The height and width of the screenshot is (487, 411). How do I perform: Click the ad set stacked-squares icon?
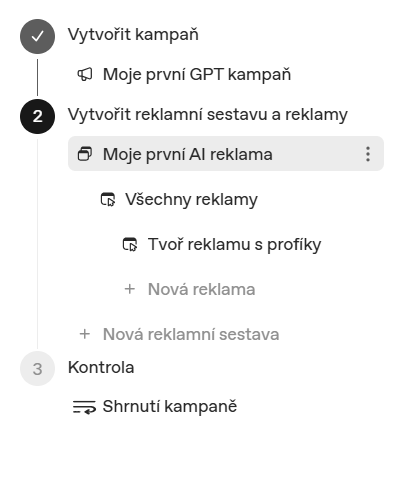click(x=85, y=154)
